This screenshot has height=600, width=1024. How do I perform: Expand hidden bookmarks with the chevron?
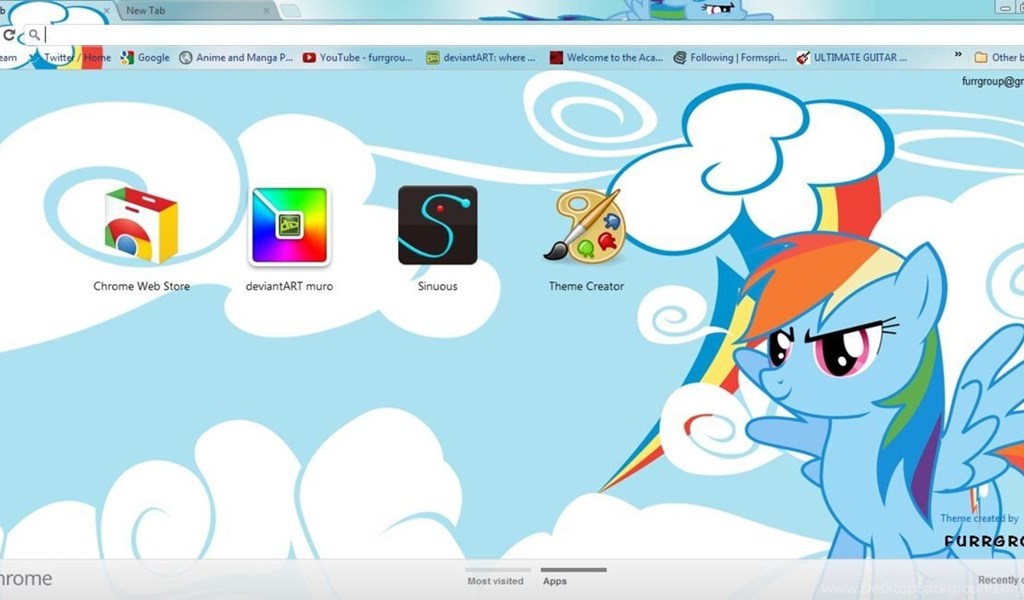coord(957,55)
